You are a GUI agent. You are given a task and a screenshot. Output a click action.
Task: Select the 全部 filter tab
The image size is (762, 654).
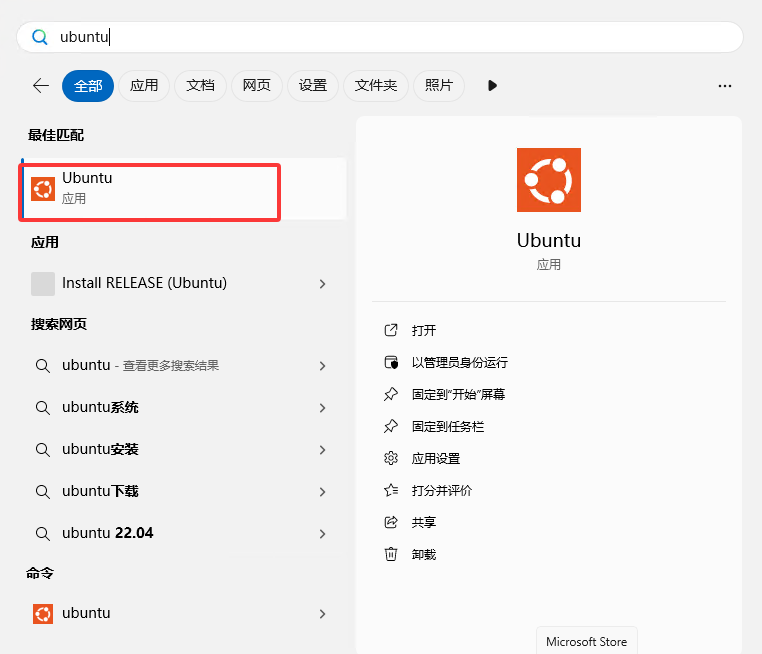tap(88, 86)
